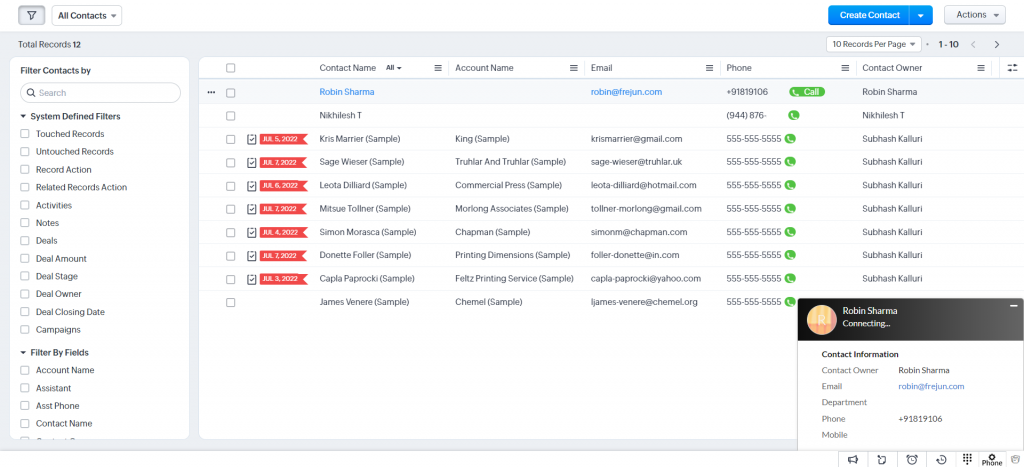The width and height of the screenshot is (1024, 467).
Task: Open the row options ellipsis for Robin Sharma
Action: (211, 92)
